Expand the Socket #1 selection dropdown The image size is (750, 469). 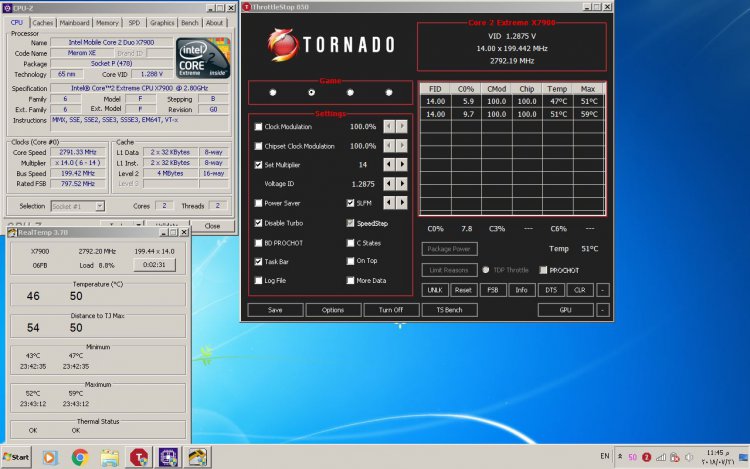(x=99, y=206)
